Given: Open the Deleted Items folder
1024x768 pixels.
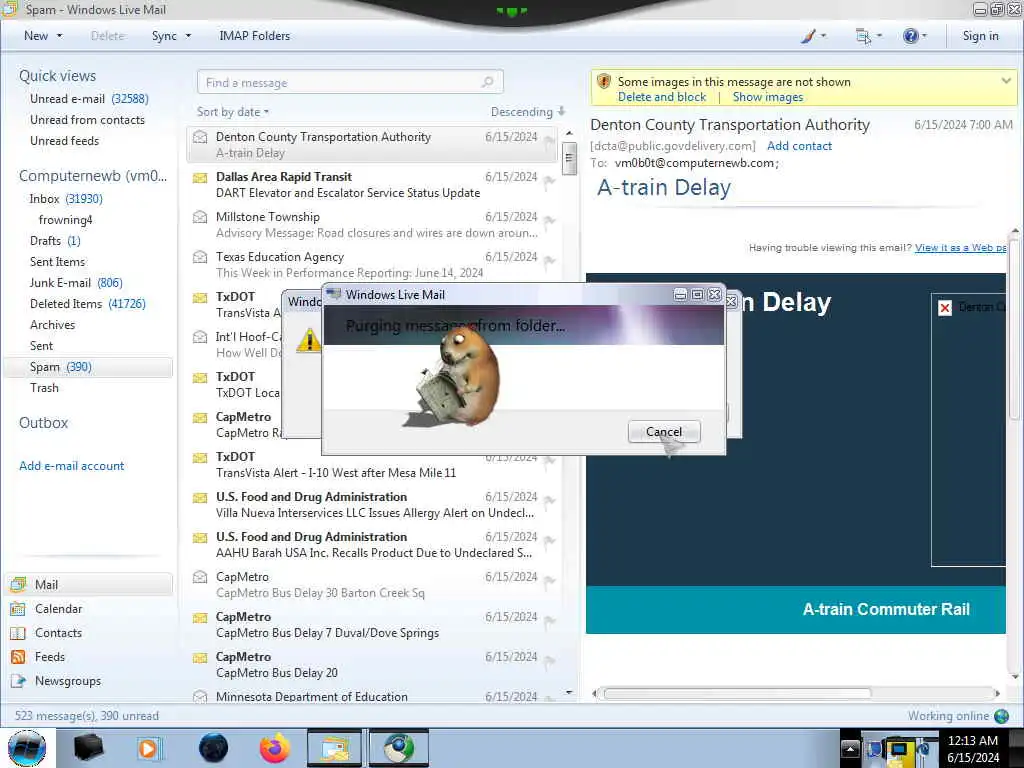Looking at the screenshot, I should coord(88,304).
